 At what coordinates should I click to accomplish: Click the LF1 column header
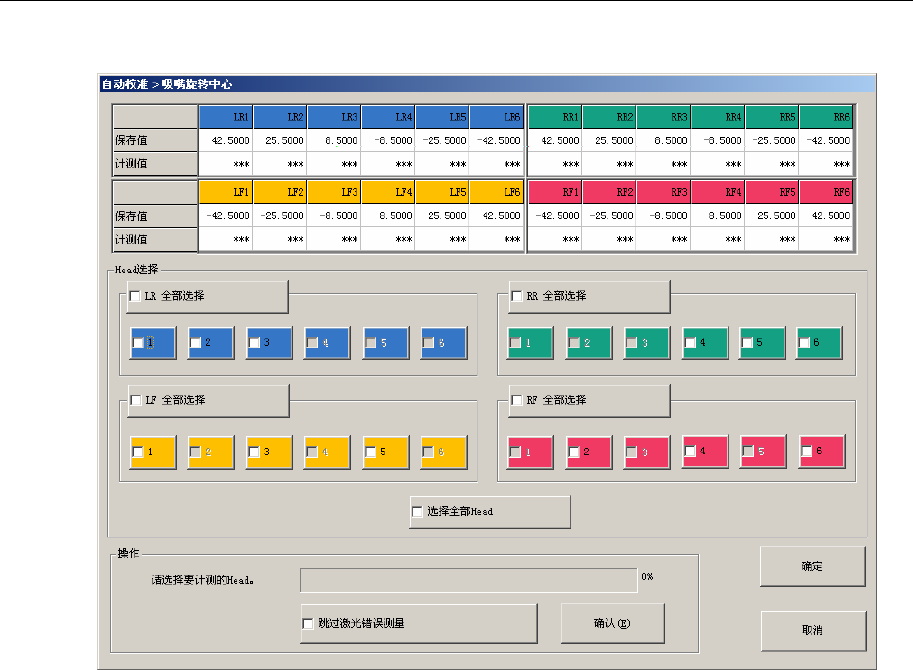pos(226,192)
